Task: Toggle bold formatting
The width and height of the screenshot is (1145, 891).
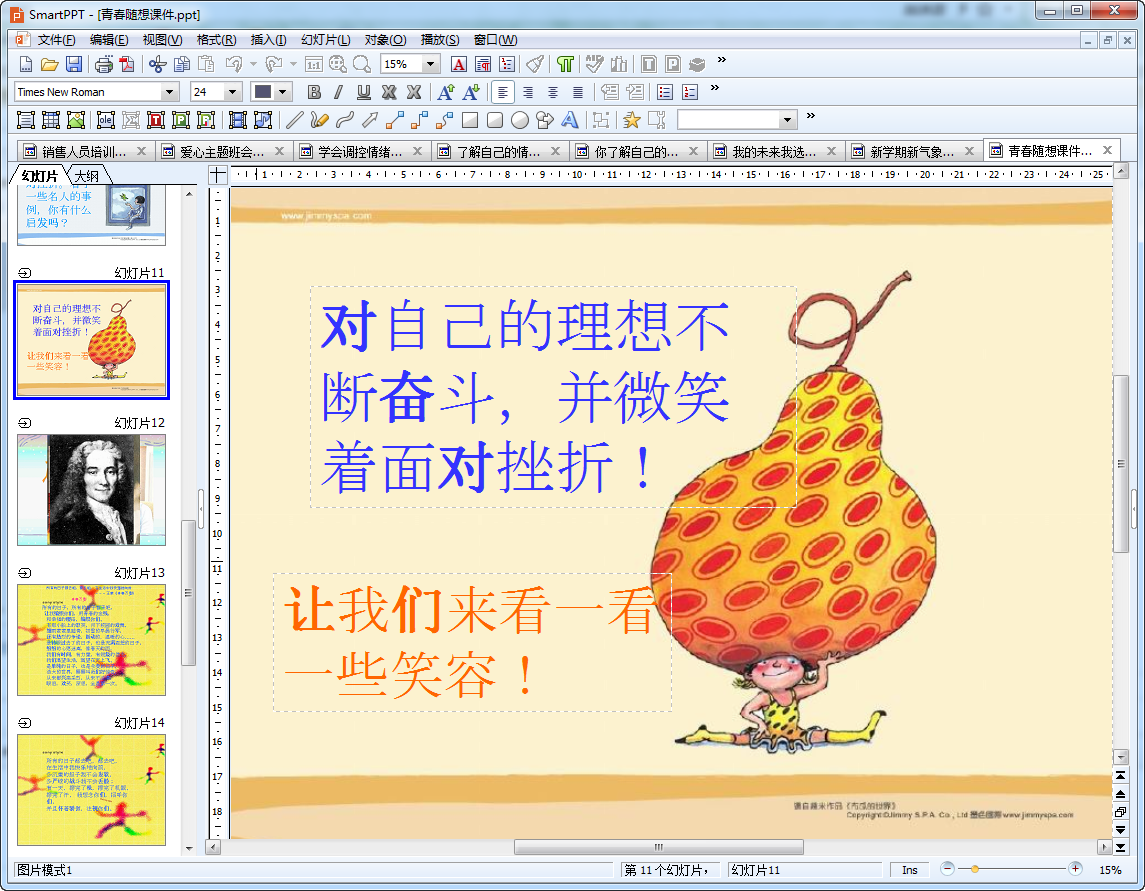Action: click(x=314, y=92)
